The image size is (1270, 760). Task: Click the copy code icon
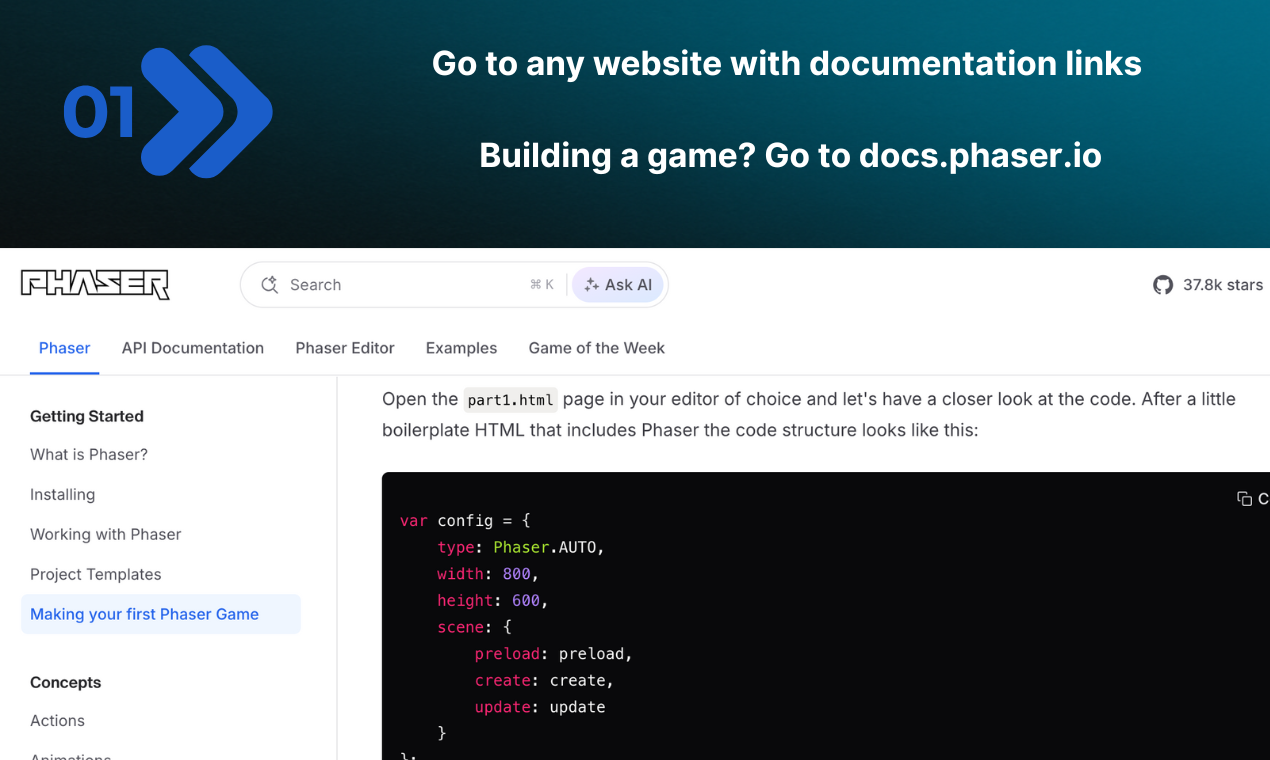pyautogui.click(x=1244, y=498)
